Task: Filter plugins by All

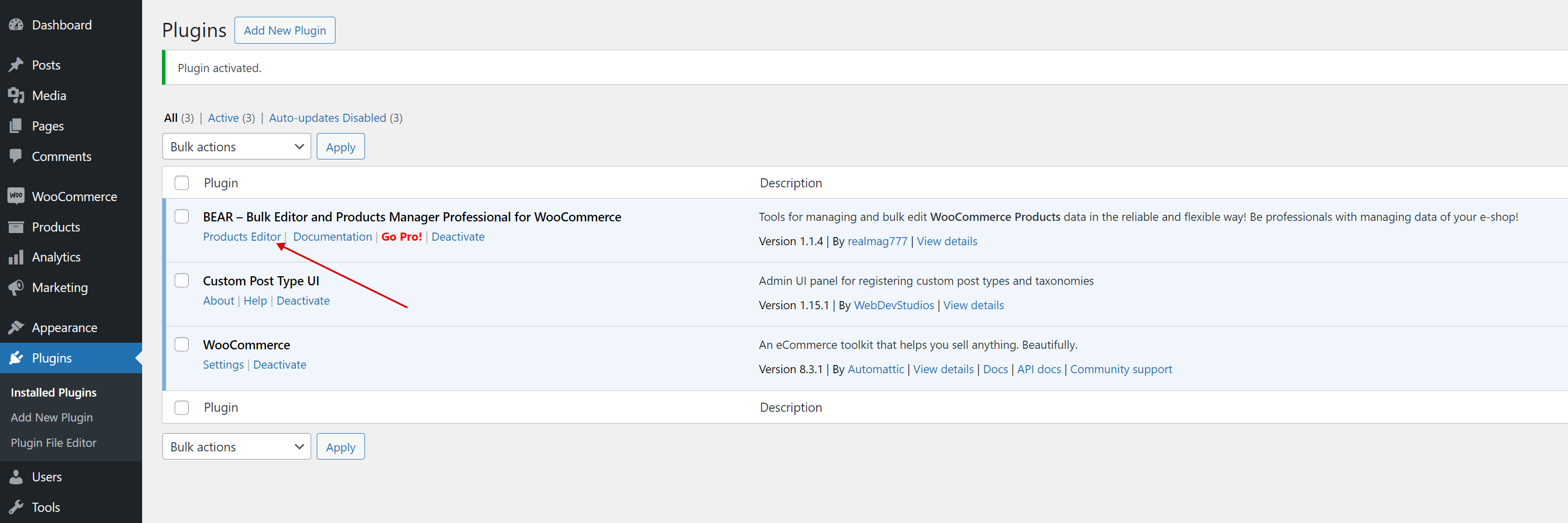Action: (171, 118)
